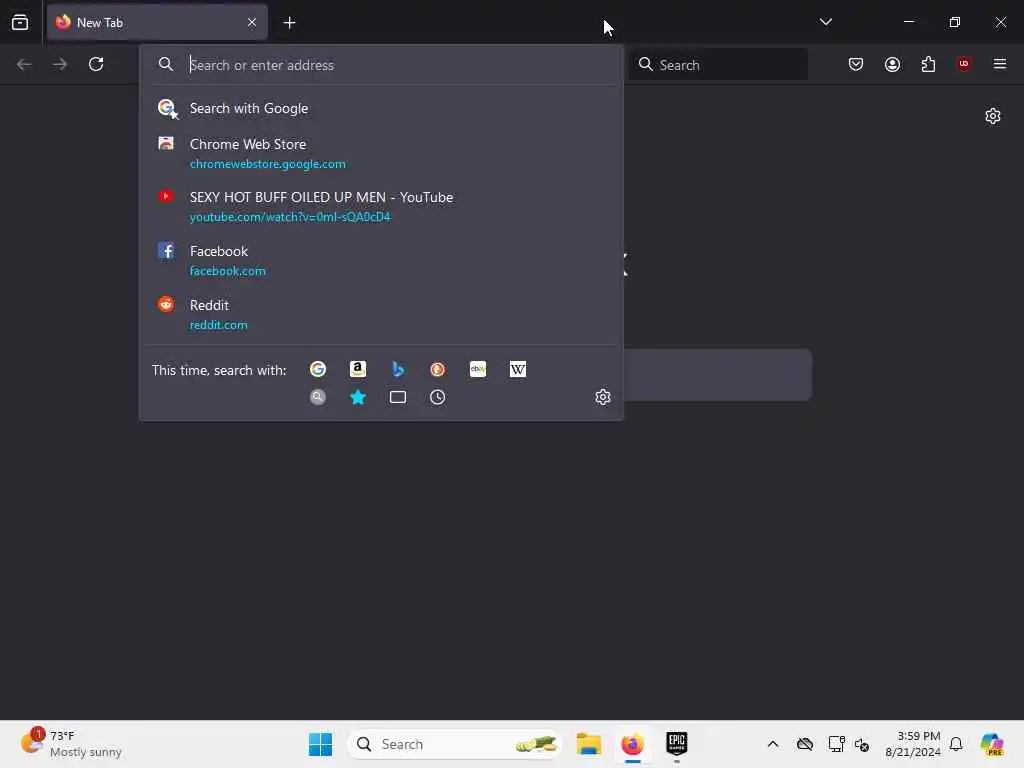Open the OneDrive cloud tray icon
The width and height of the screenshot is (1024, 768).
(805, 744)
